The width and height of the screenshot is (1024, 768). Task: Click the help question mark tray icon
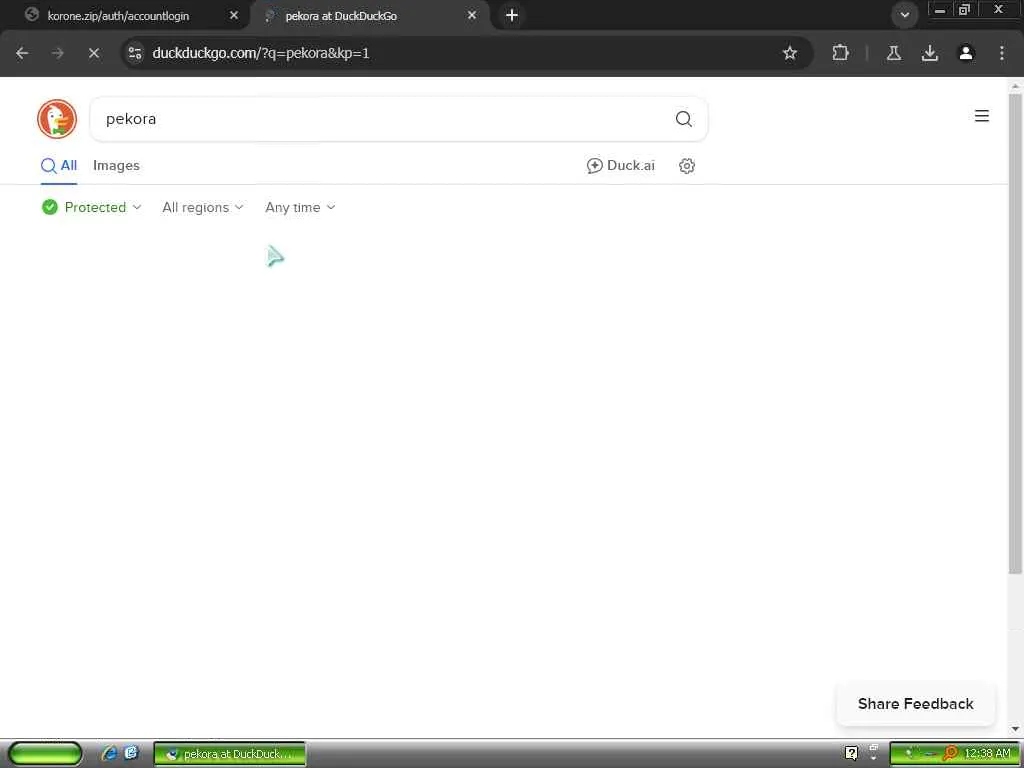851,754
